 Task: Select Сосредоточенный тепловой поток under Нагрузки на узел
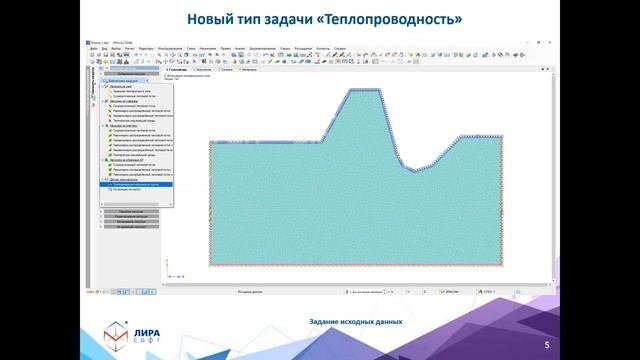[134, 96]
